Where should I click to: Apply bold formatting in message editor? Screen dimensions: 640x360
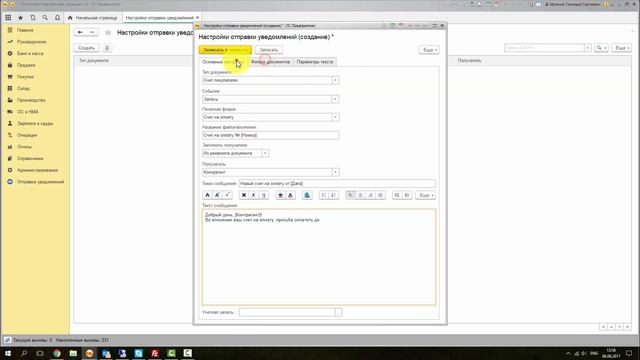pyautogui.click(x=244, y=195)
